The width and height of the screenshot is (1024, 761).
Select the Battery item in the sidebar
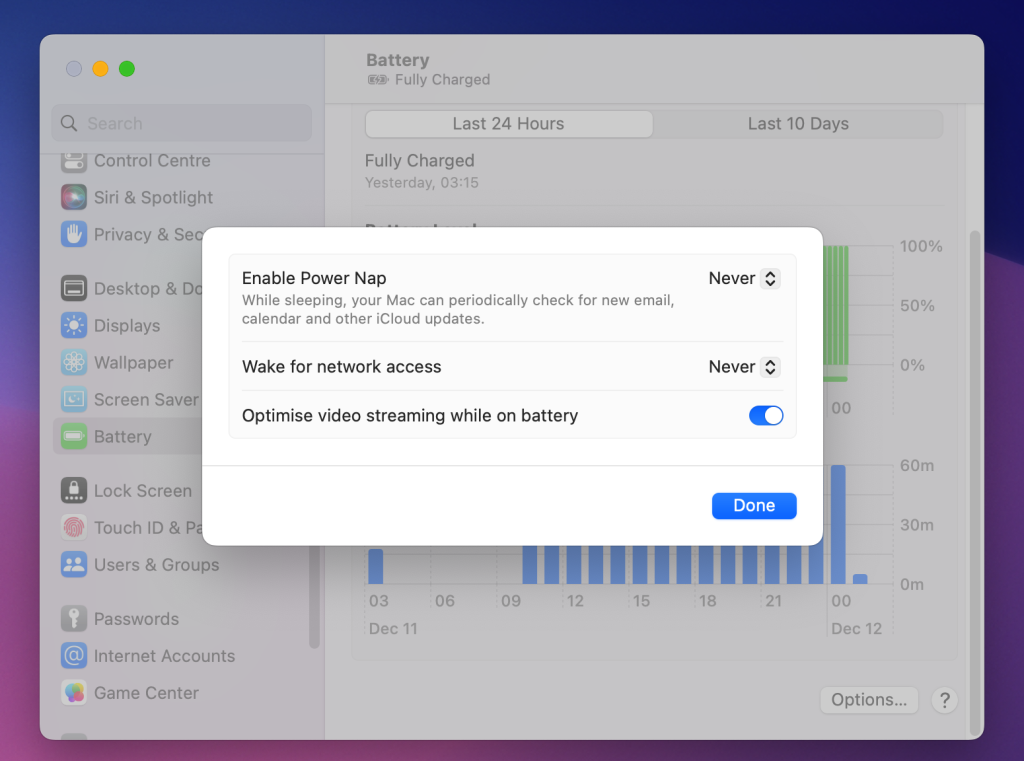tap(122, 436)
